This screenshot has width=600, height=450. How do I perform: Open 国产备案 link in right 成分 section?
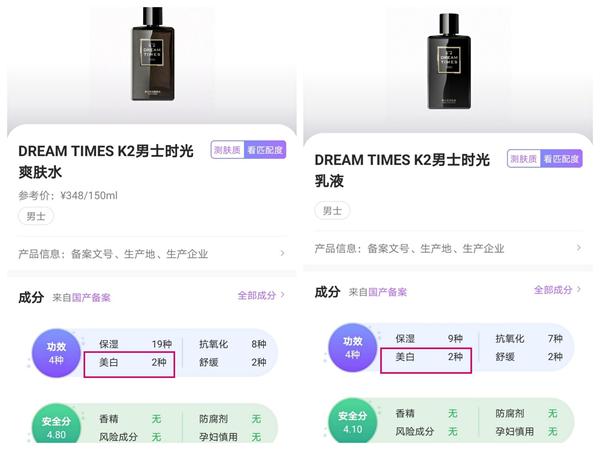pos(387,292)
